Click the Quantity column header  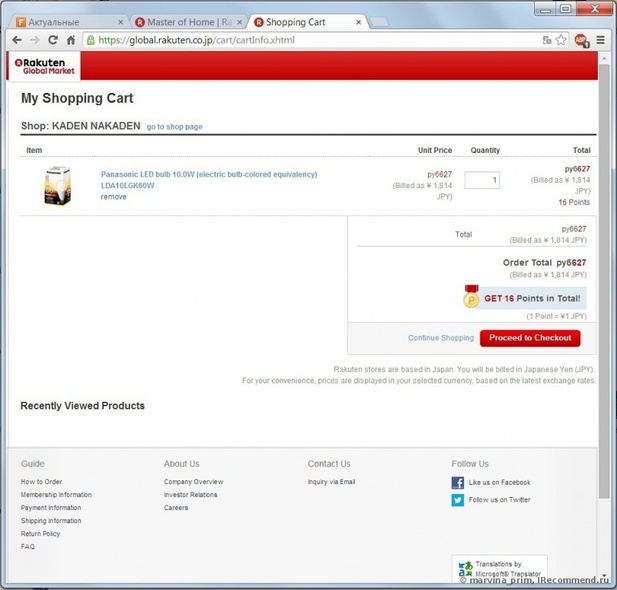pos(485,150)
